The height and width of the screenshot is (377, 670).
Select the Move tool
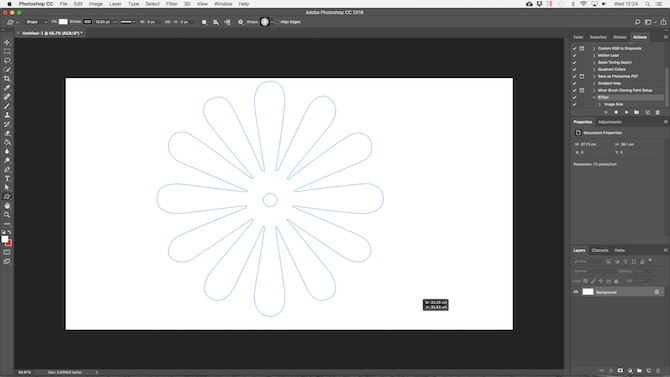click(7, 42)
